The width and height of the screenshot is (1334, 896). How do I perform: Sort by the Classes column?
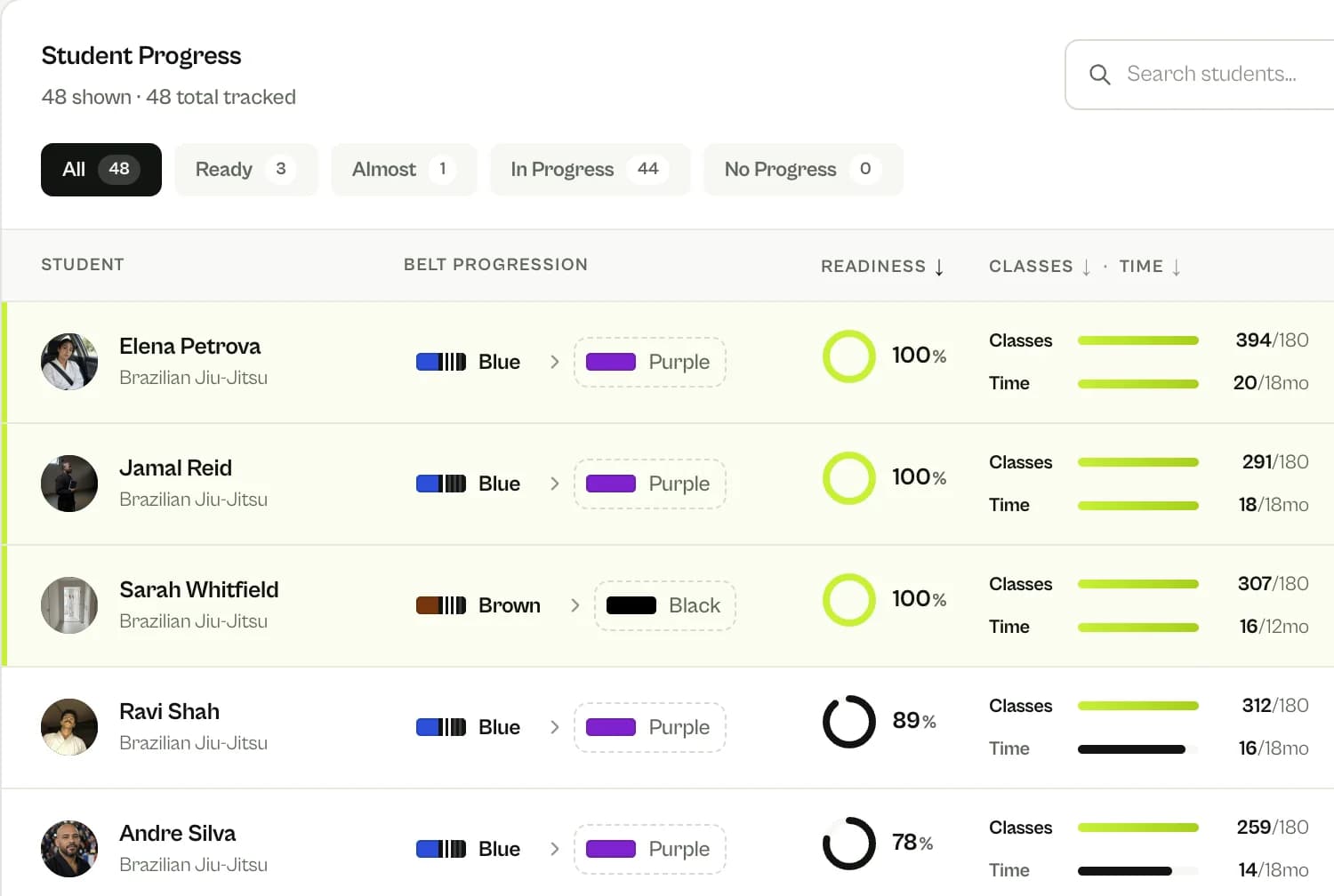click(1040, 267)
